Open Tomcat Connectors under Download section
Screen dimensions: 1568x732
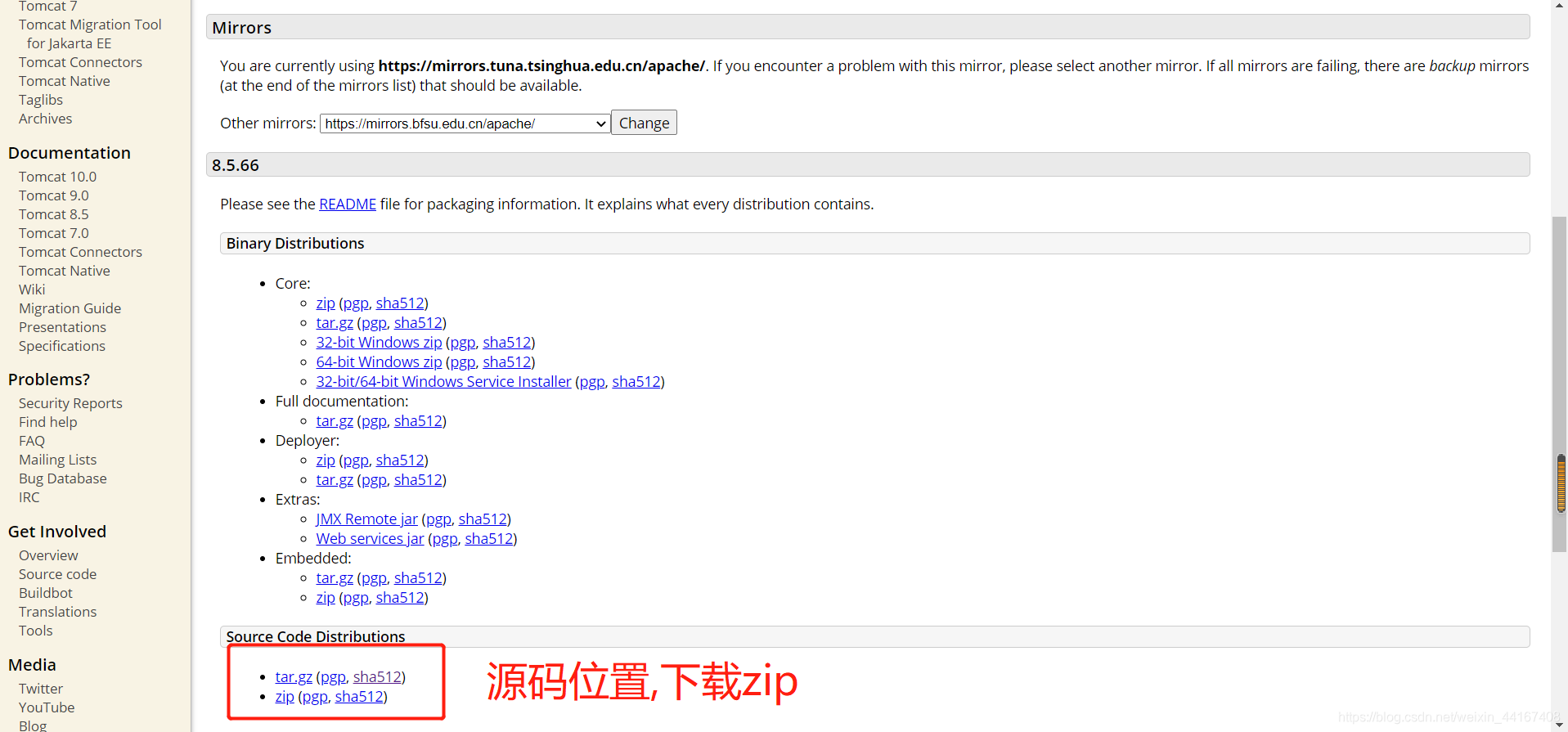80,62
